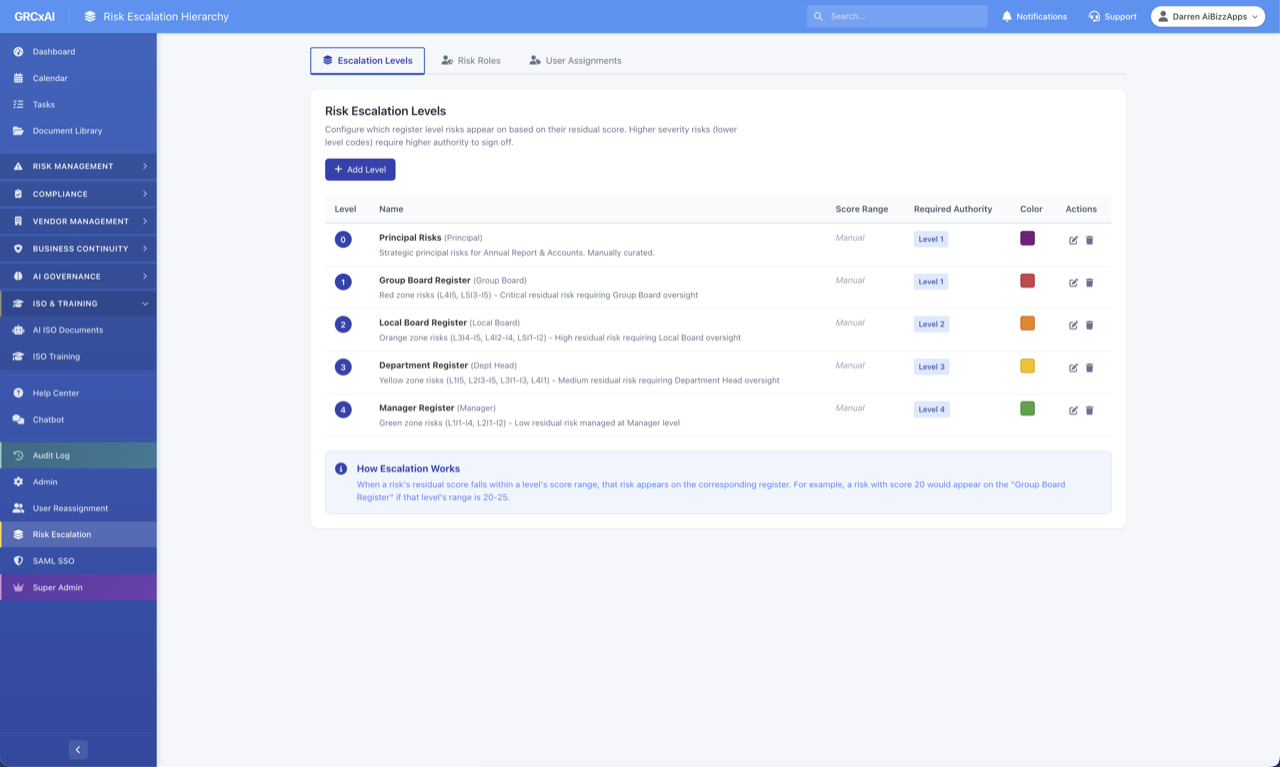Delete the Manager Register level

click(1089, 410)
